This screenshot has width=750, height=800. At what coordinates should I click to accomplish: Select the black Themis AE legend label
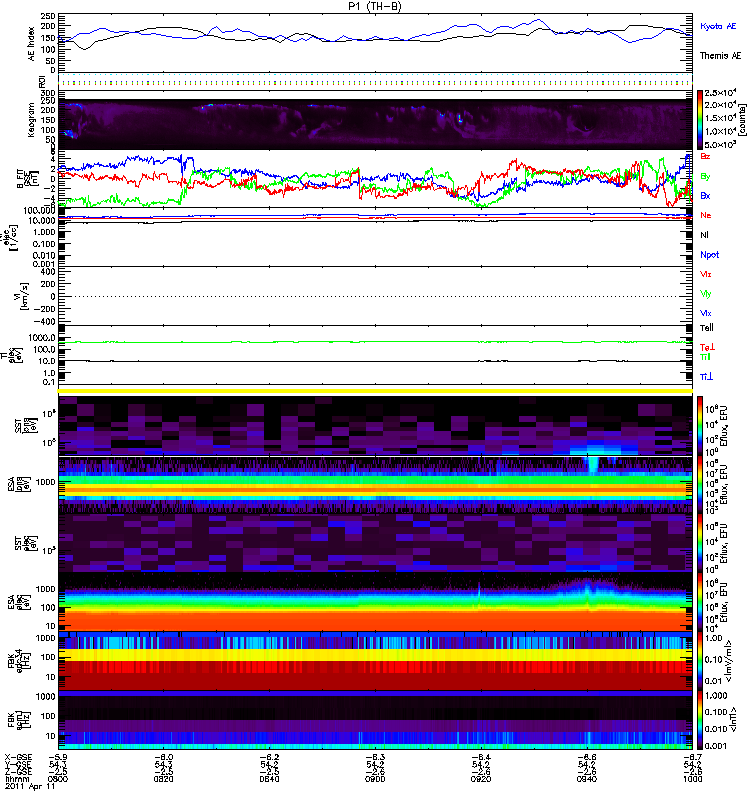[720, 56]
